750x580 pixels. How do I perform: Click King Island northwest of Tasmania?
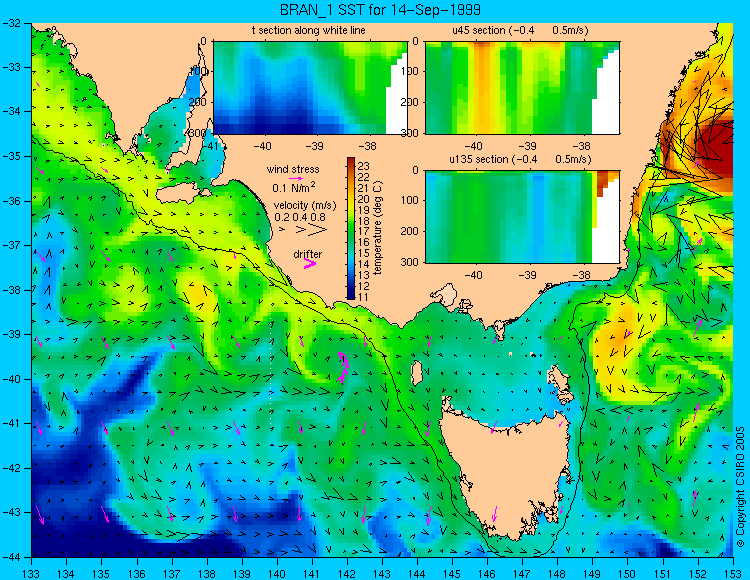416,373
